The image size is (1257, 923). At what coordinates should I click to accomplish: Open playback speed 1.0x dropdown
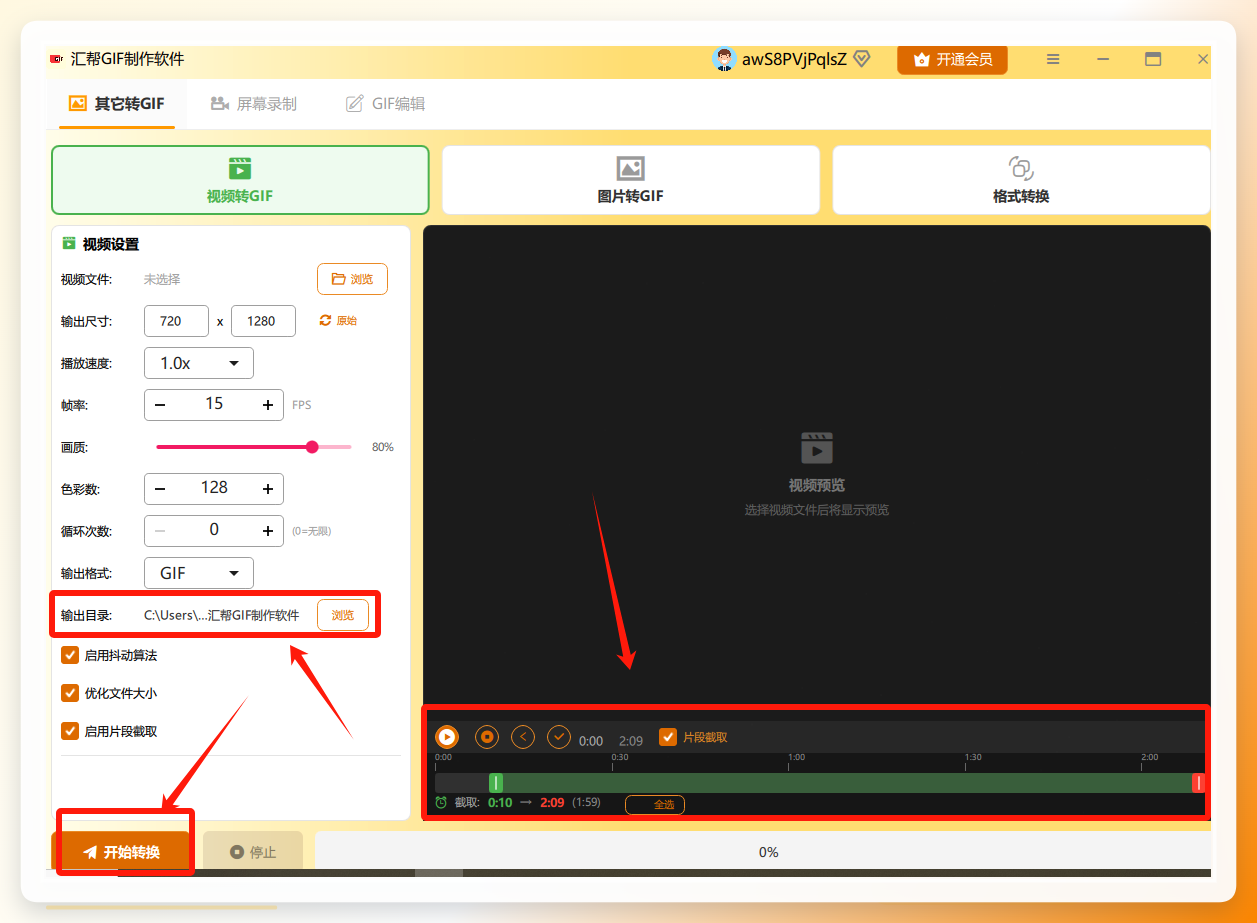199,363
